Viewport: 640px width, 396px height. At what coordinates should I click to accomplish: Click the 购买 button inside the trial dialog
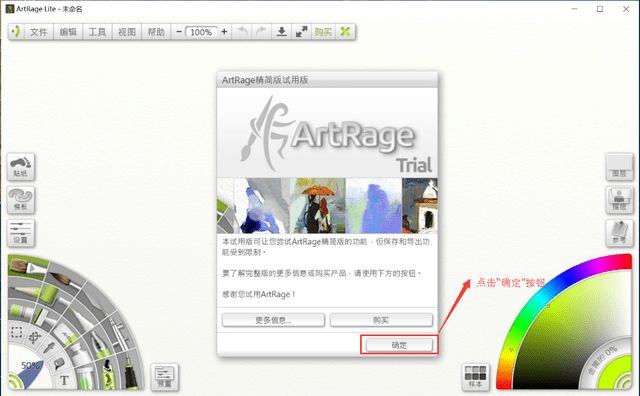point(381,320)
